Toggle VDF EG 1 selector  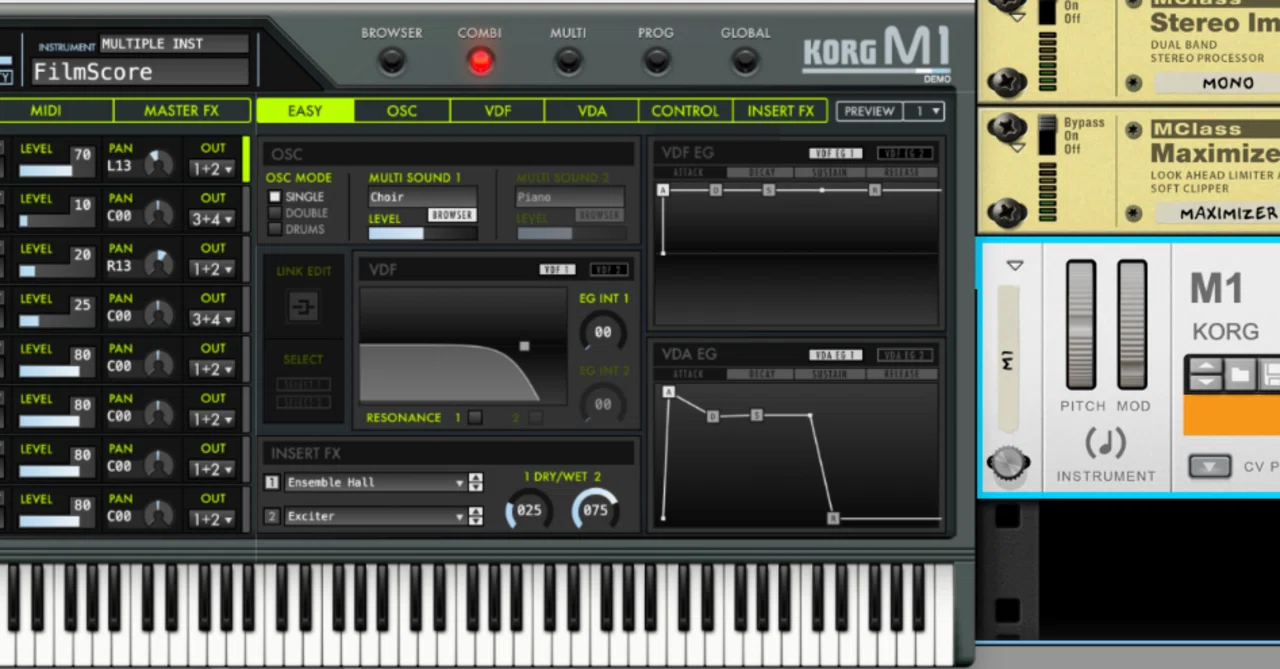click(836, 153)
